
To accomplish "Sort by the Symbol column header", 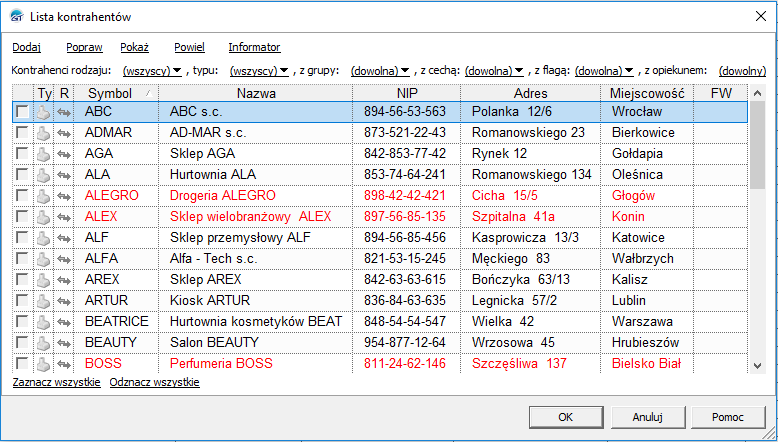I will (x=116, y=93).
